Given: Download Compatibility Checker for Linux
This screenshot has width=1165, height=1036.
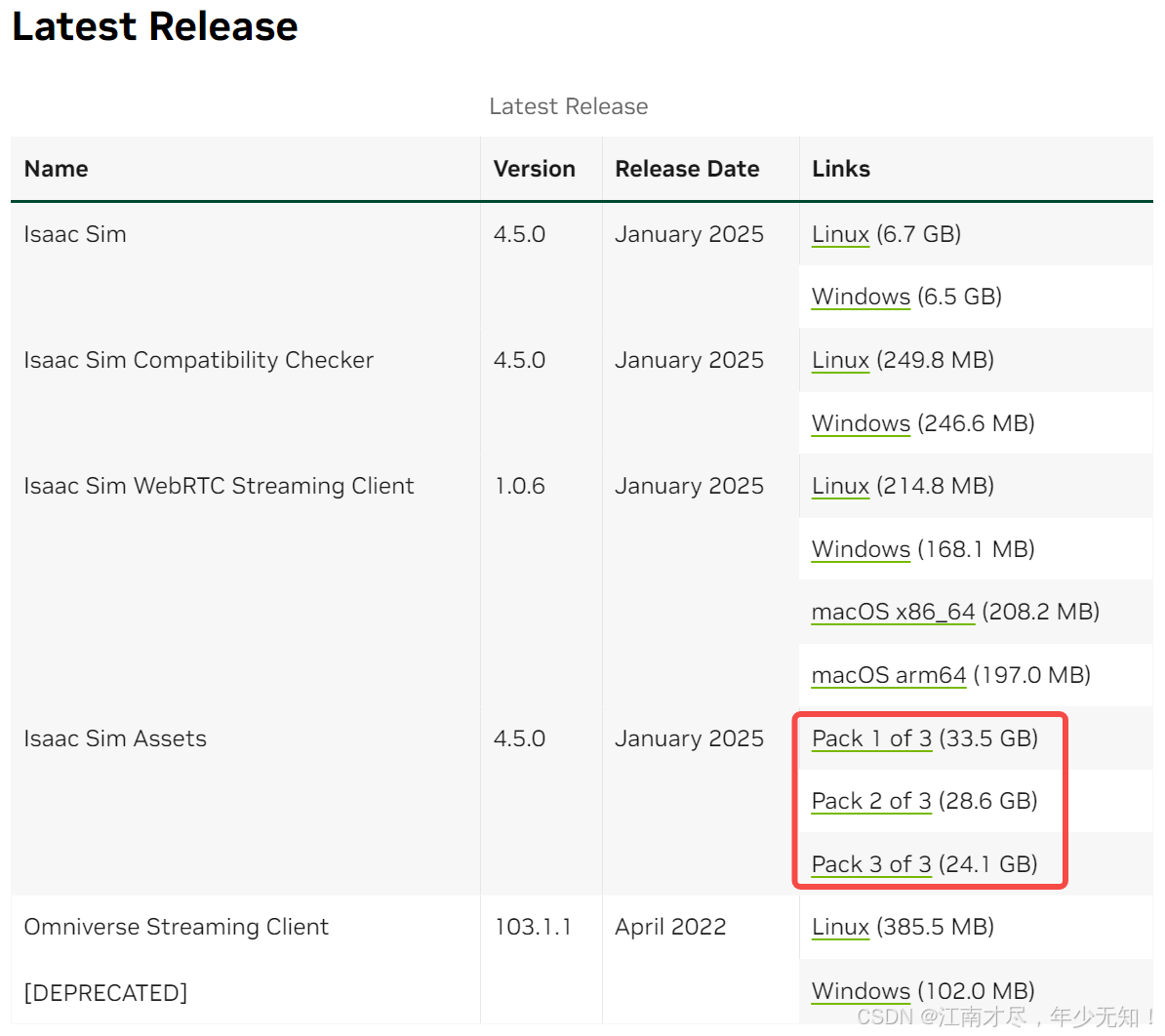Looking at the screenshot, I should [x=840, y=360].
